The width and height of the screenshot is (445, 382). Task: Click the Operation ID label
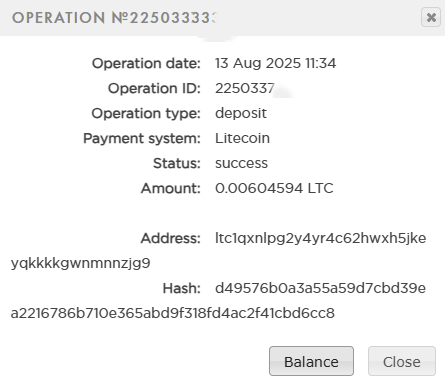point(154,88)
